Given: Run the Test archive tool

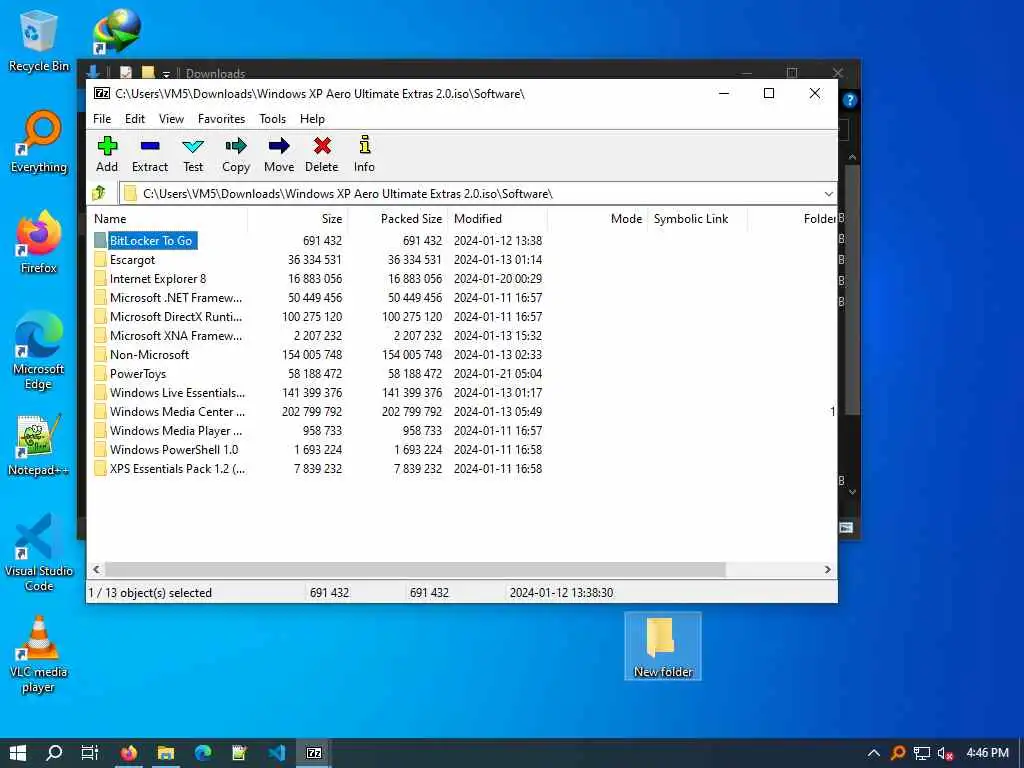Looking at the screenshot, I should pos(193,154).
